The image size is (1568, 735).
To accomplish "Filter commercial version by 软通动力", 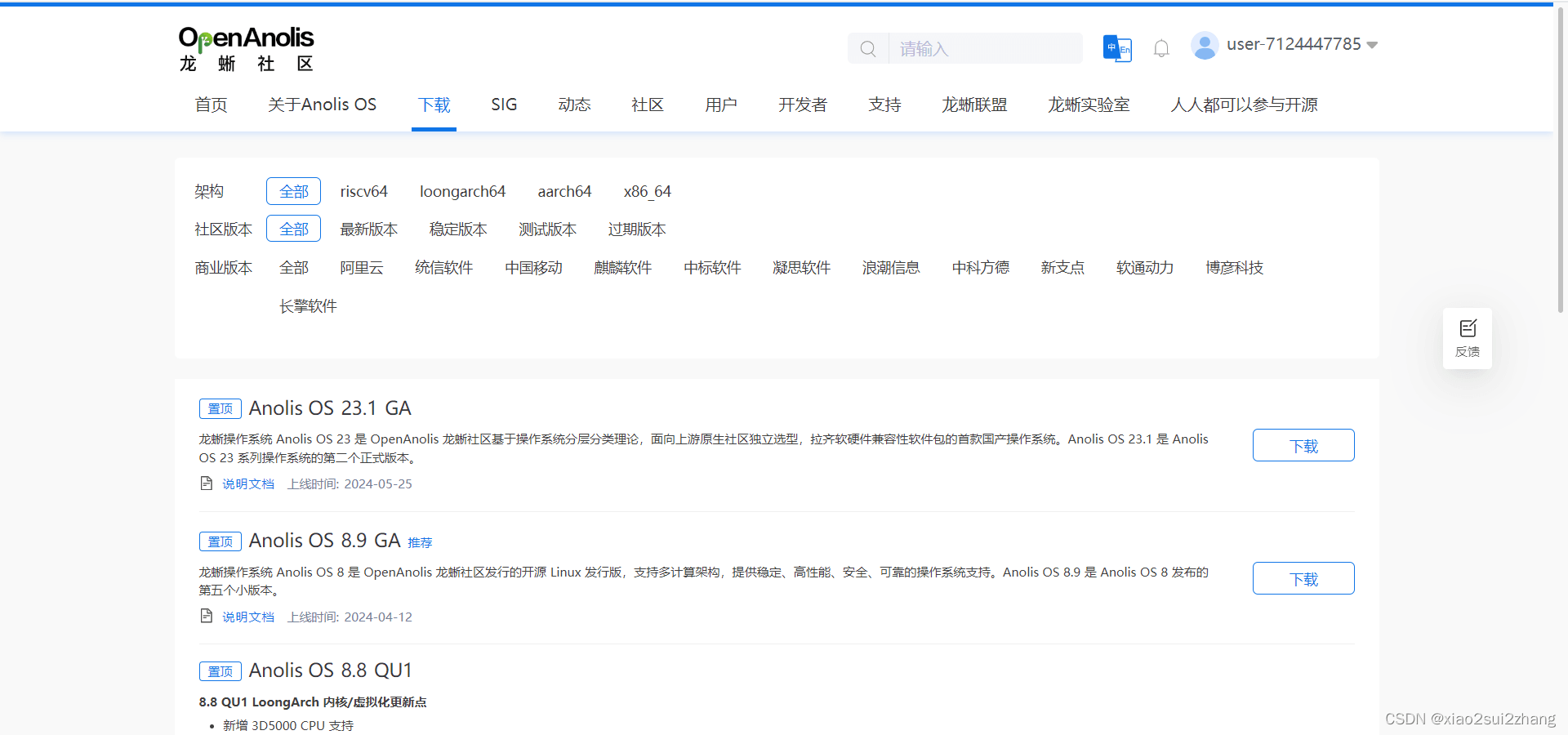I will click(x=1145, y=268).
